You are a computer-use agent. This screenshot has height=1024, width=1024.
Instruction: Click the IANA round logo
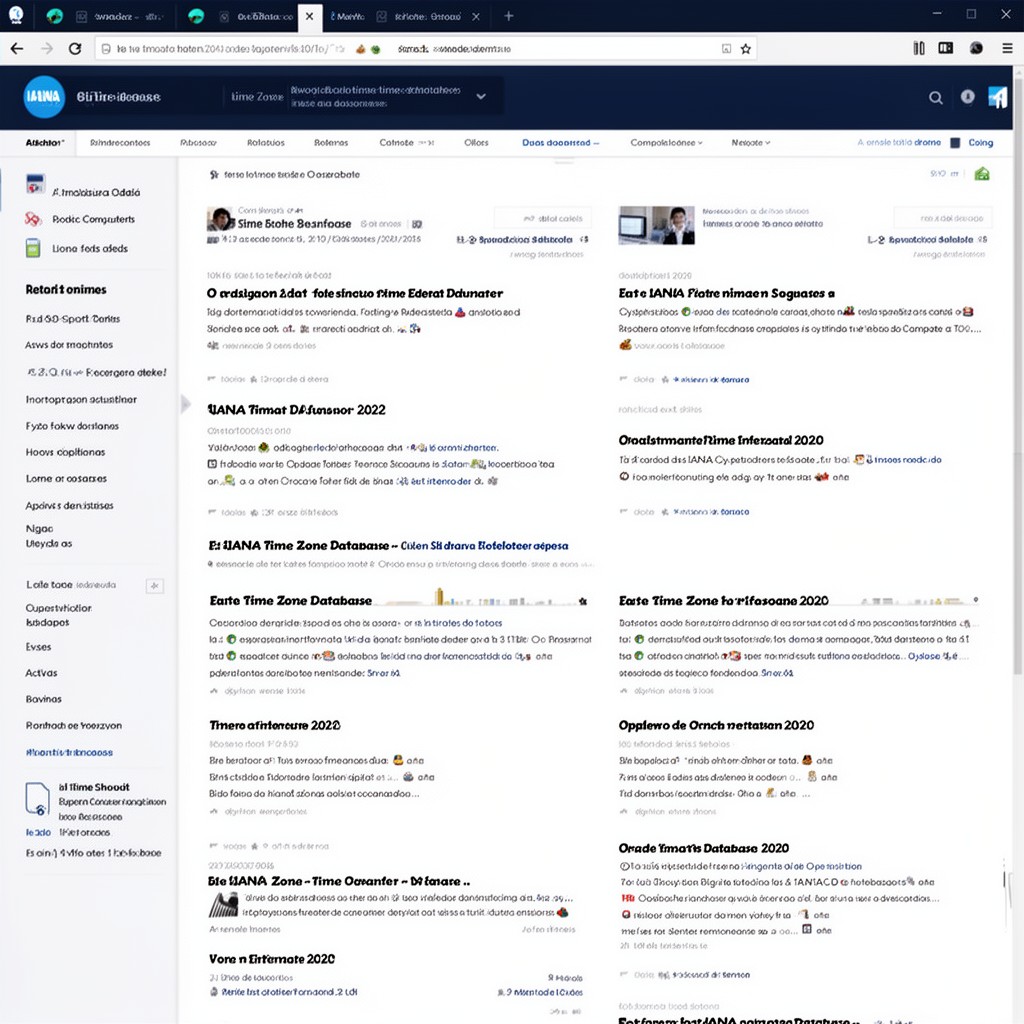(x=44, y=97)
